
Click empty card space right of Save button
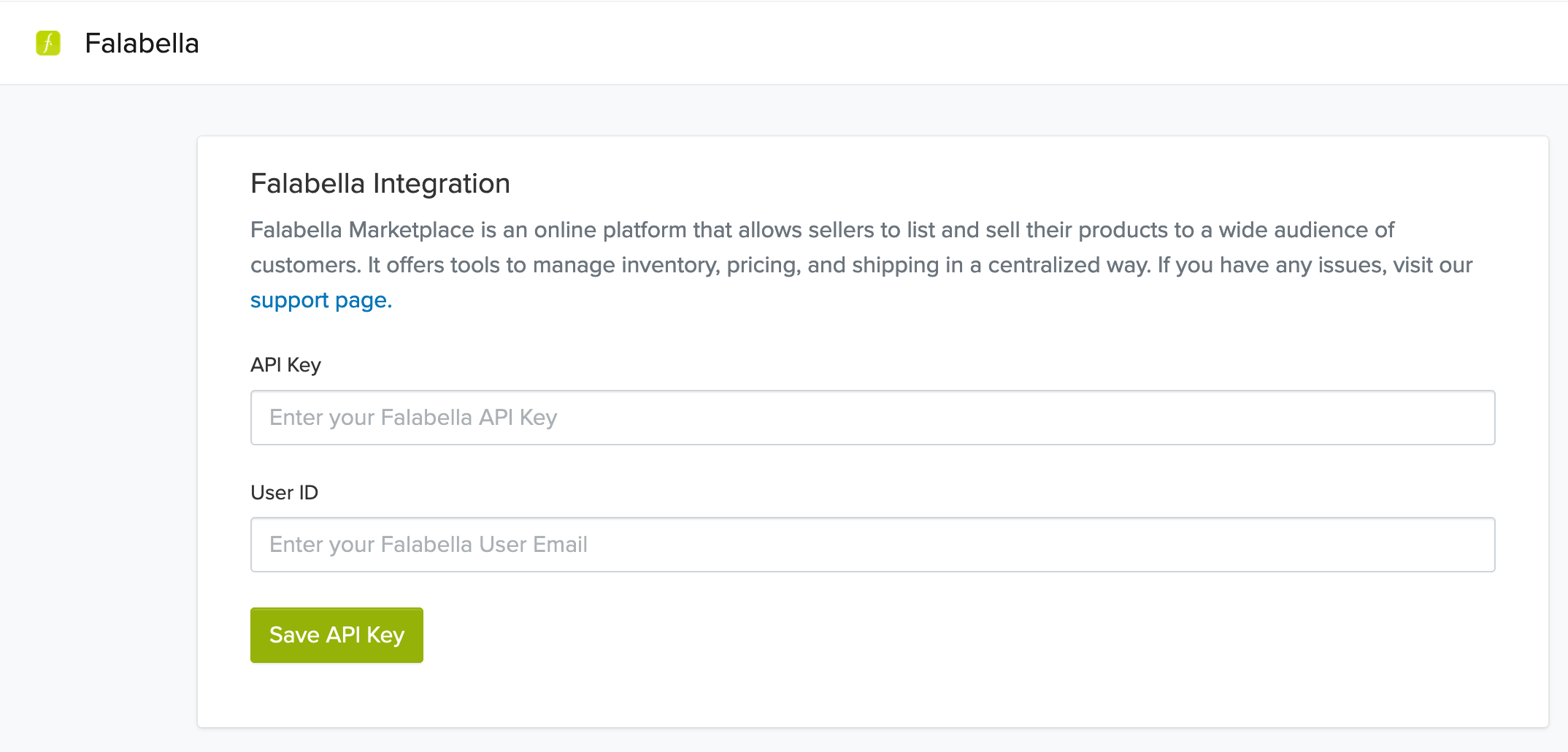(876, 635)
